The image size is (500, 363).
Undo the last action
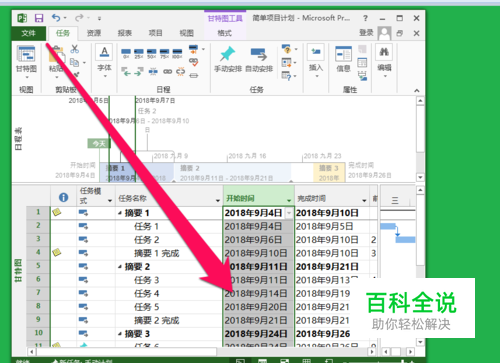[56, 17]
